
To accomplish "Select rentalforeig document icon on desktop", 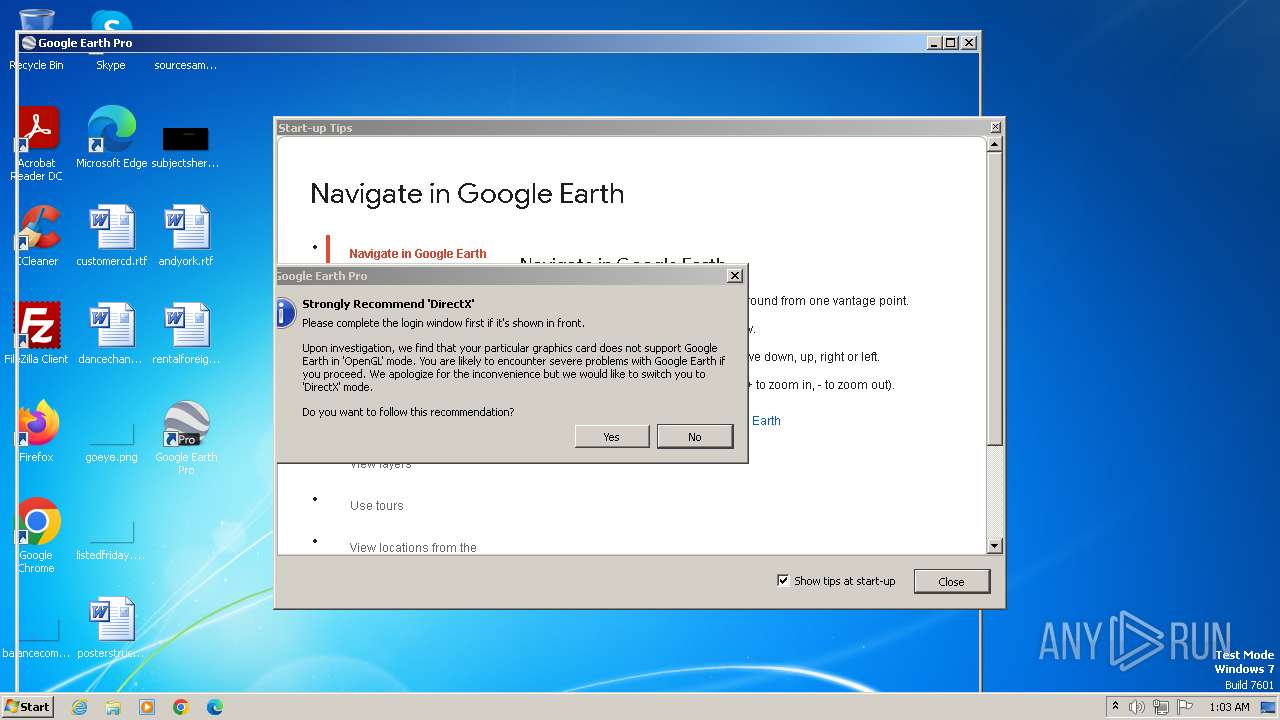I will pyautogui.click(x=186, y=333).
